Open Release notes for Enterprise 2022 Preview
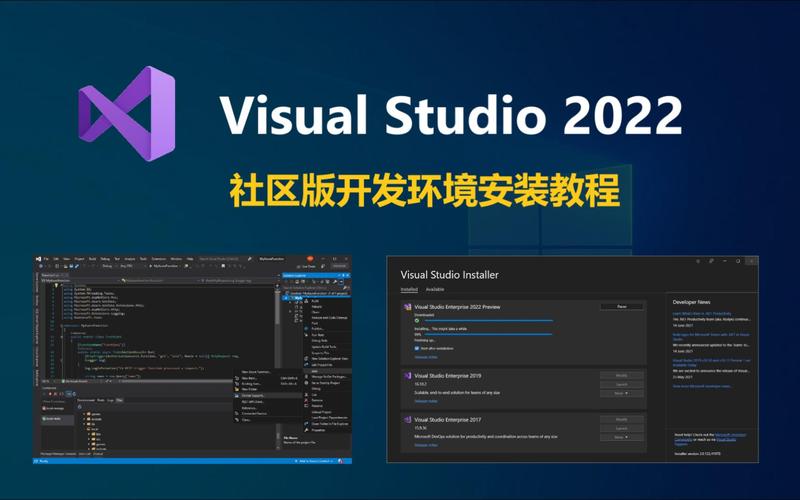 (426, 357)
